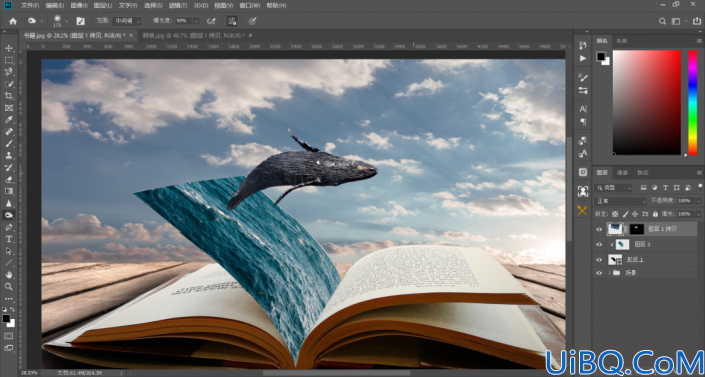Select the Sharpen/Blur tool
The image size is (705, 377).
[9, 203]
